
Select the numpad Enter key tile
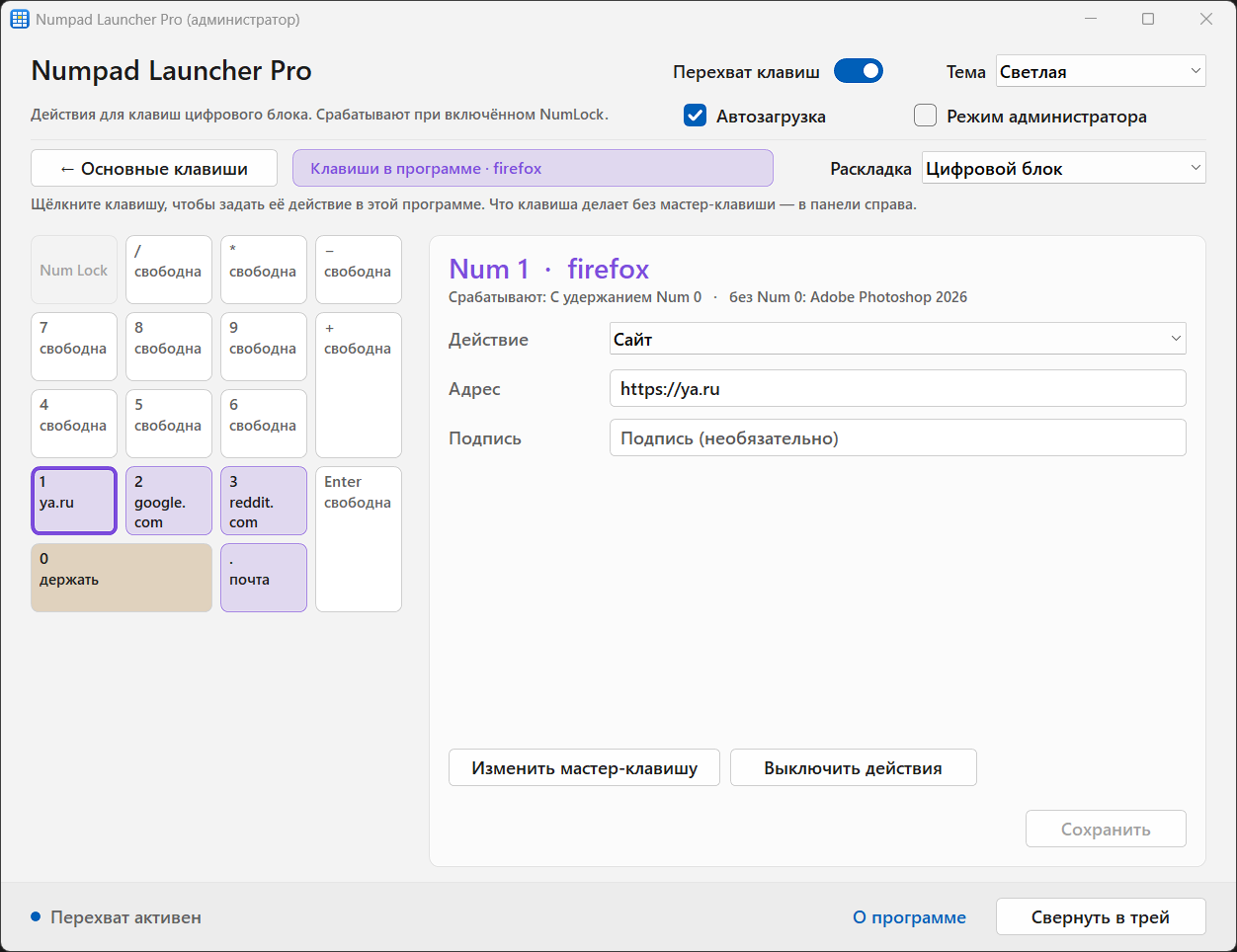click(x=359, y=539)
